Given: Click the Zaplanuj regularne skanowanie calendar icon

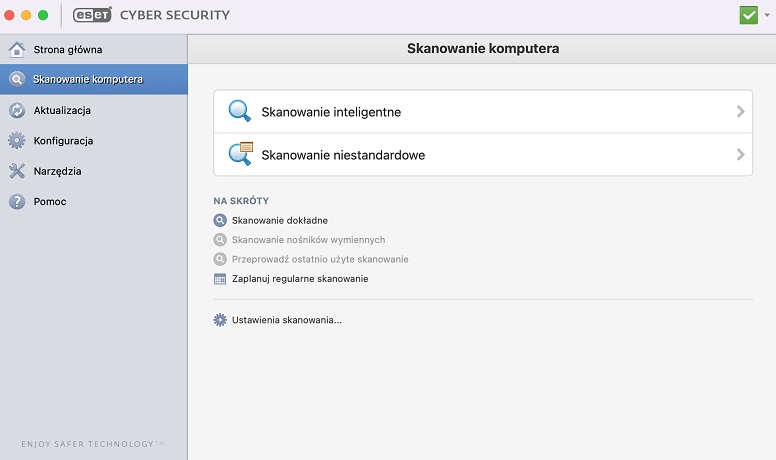Looking at the screenshot, I should (220, 279).
